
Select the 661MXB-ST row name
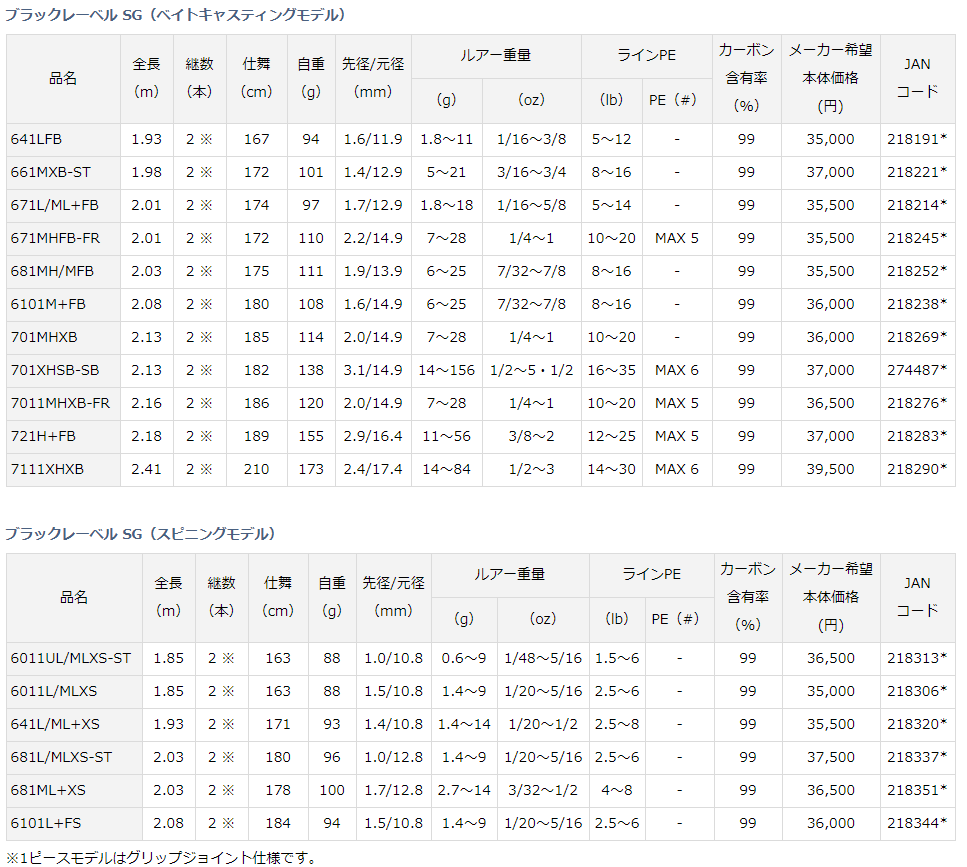tap(51, 172)
